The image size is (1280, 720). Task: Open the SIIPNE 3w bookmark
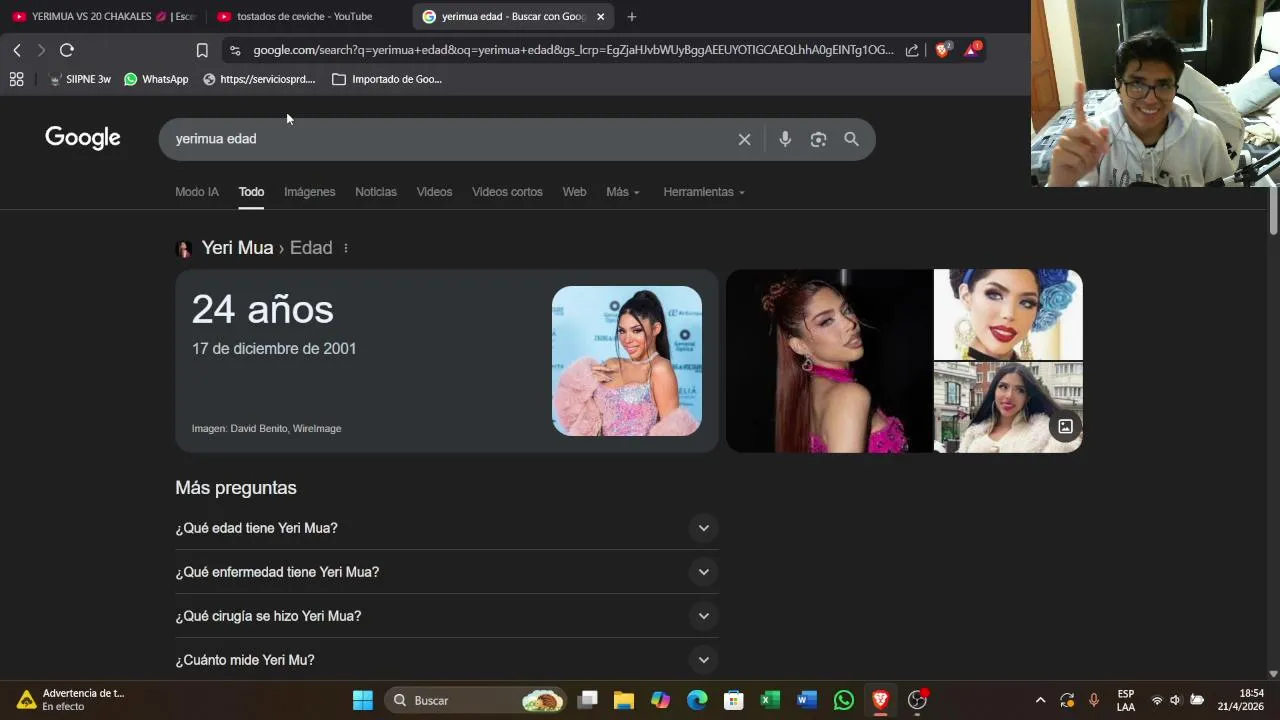80,79
